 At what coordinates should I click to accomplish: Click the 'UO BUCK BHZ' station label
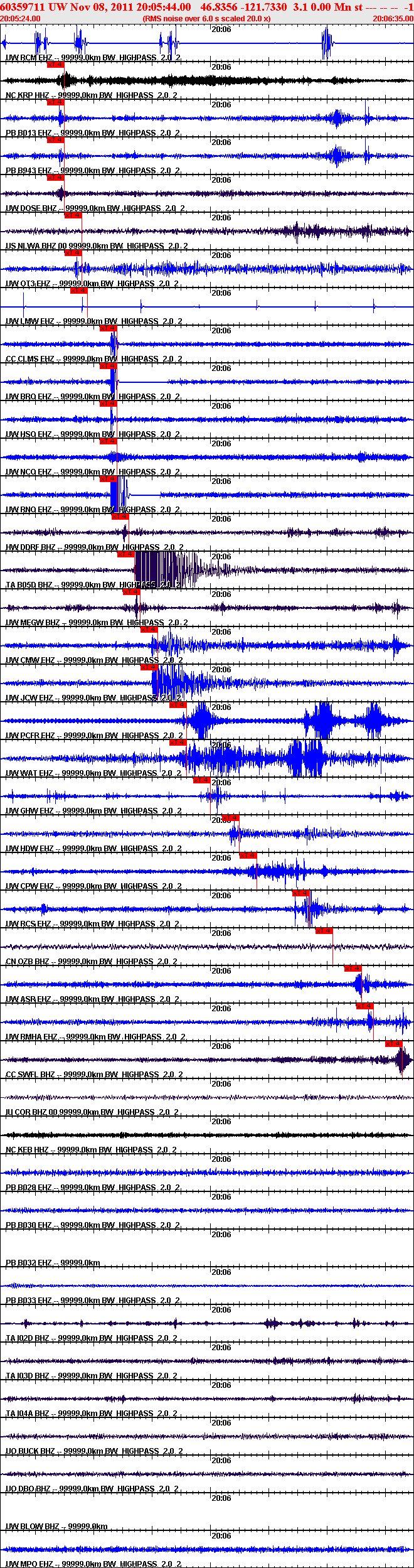(x=30, y=1451)
